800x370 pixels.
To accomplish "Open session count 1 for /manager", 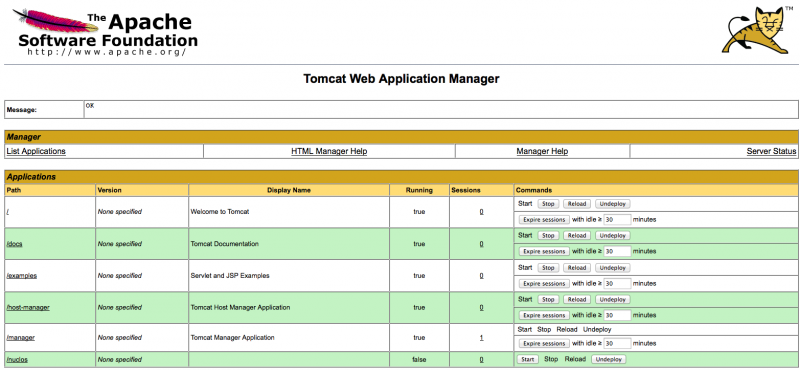I will 481,338.
